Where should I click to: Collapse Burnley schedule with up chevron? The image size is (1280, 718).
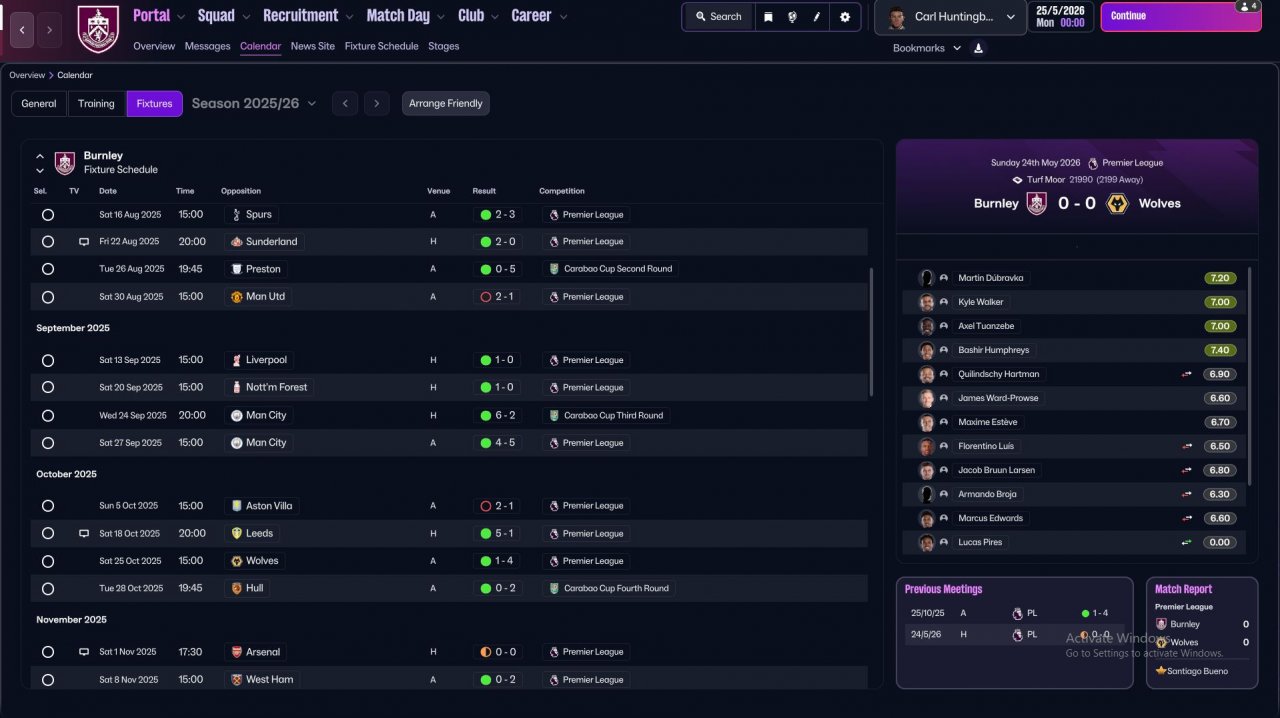click(x=40, y=157)
